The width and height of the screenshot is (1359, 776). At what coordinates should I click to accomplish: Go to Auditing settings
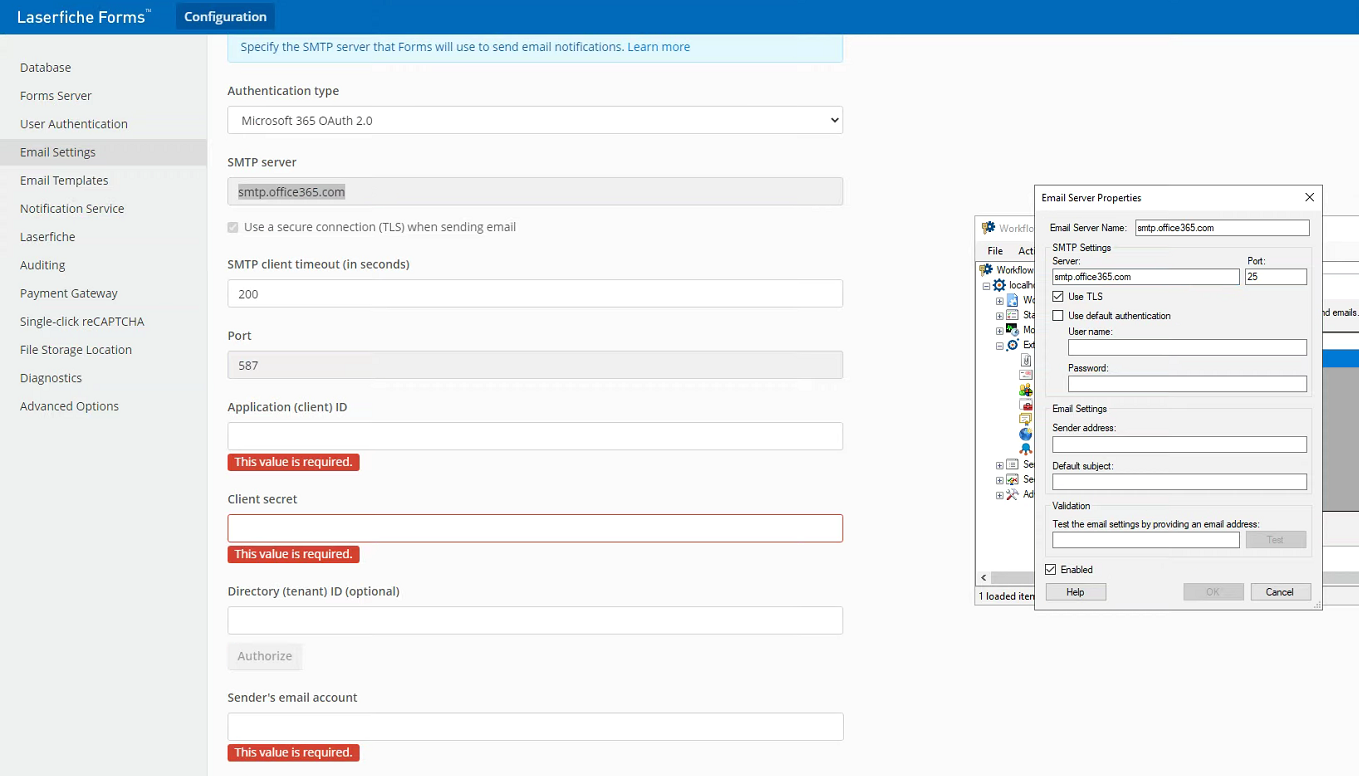pos(42,265)
